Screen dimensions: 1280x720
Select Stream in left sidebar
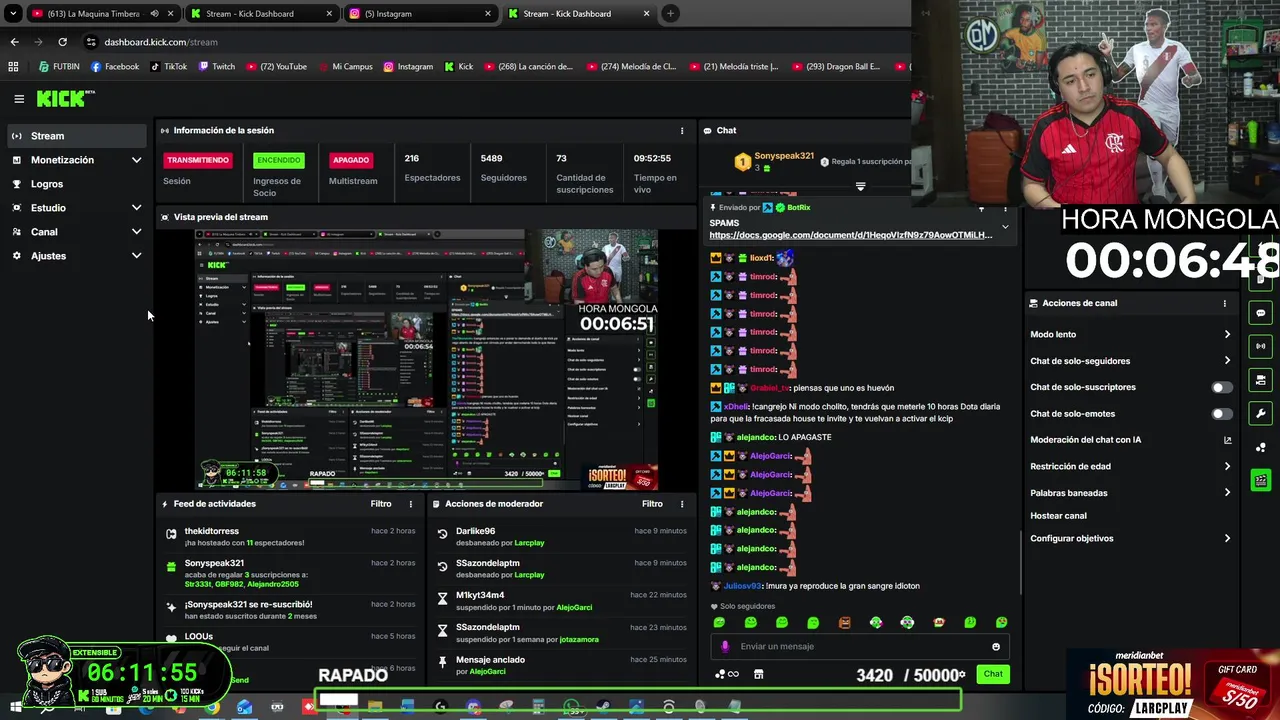(x=77, y=136)
